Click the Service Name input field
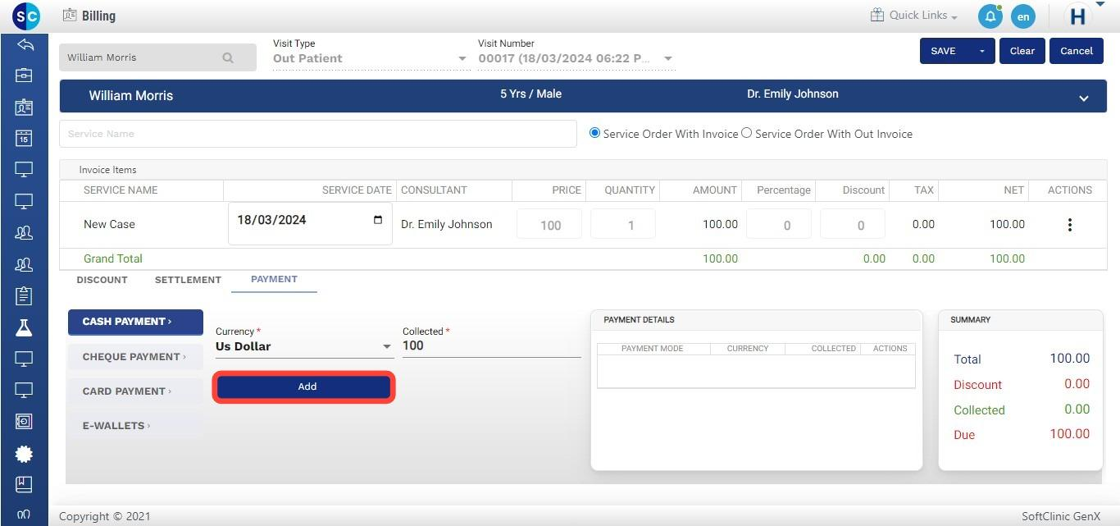Image resolution: width=1120 pixels, height=526 pixels. [x=318, y=134]
